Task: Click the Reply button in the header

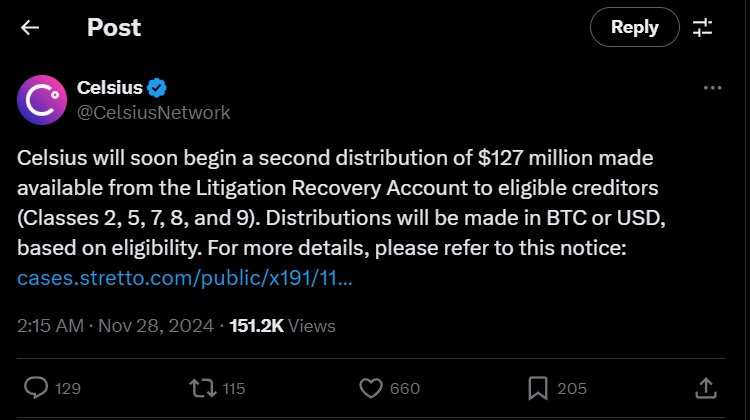Action: click(634, 28)
